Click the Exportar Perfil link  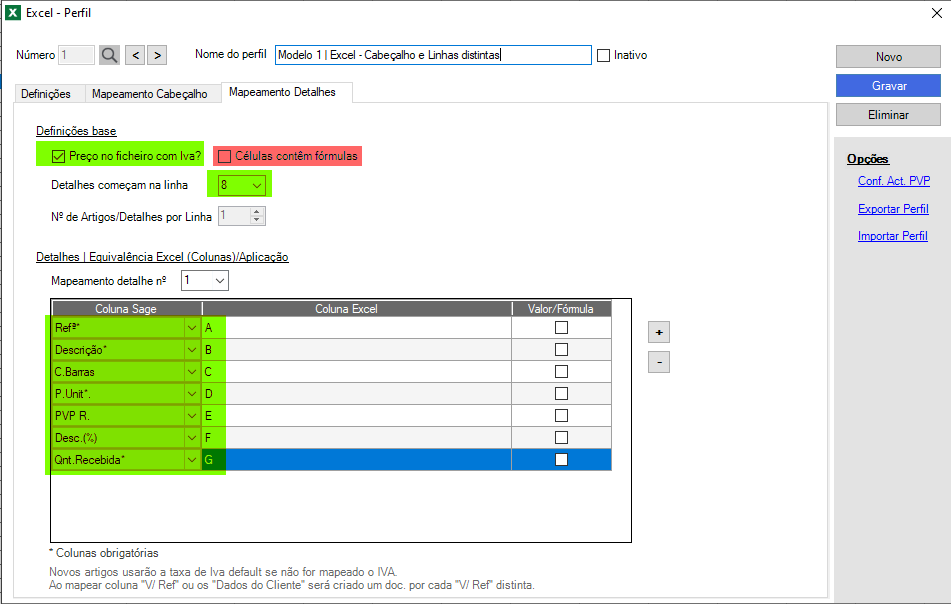(x=893, y=209)
